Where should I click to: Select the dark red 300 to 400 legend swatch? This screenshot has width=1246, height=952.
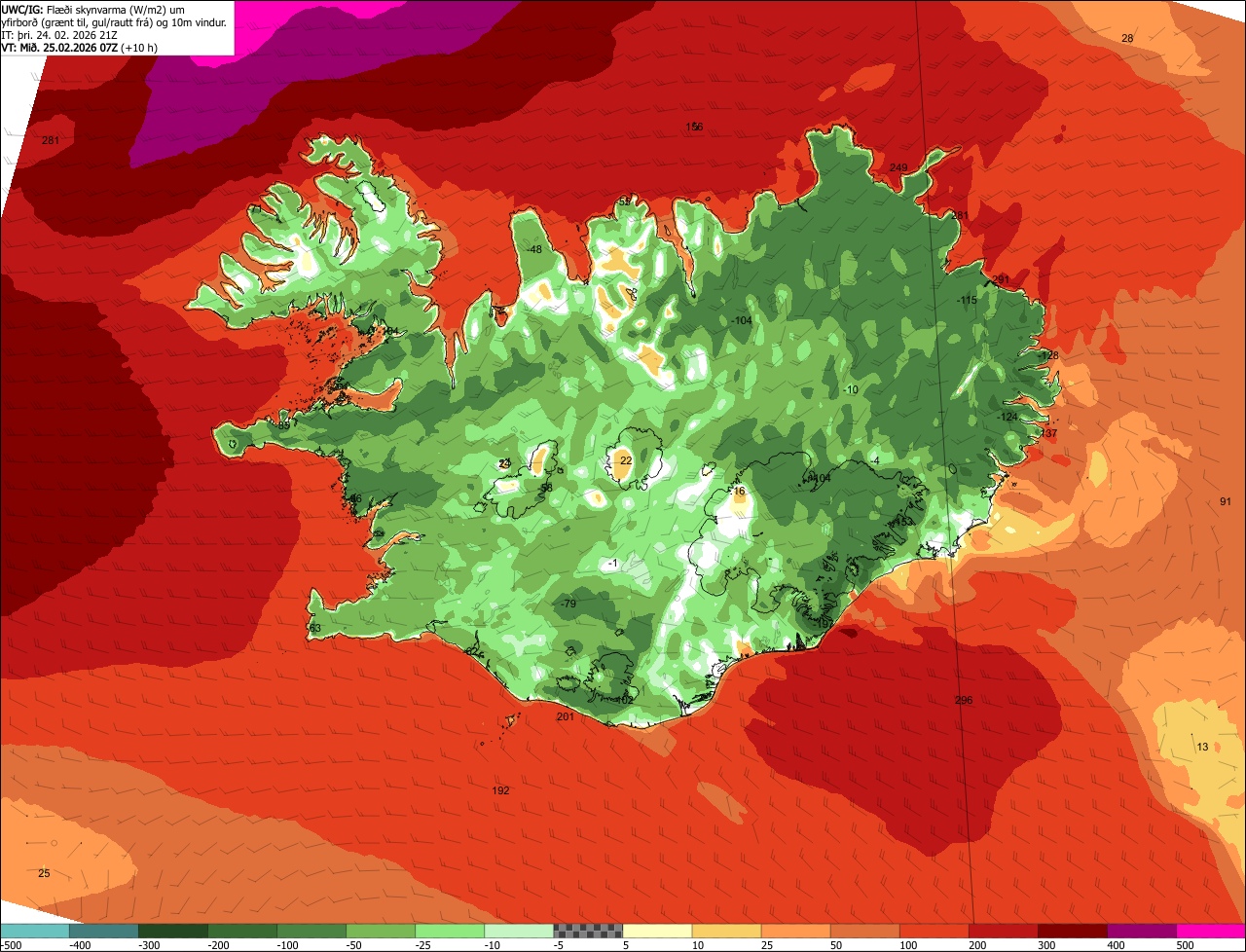[1073, 931]
